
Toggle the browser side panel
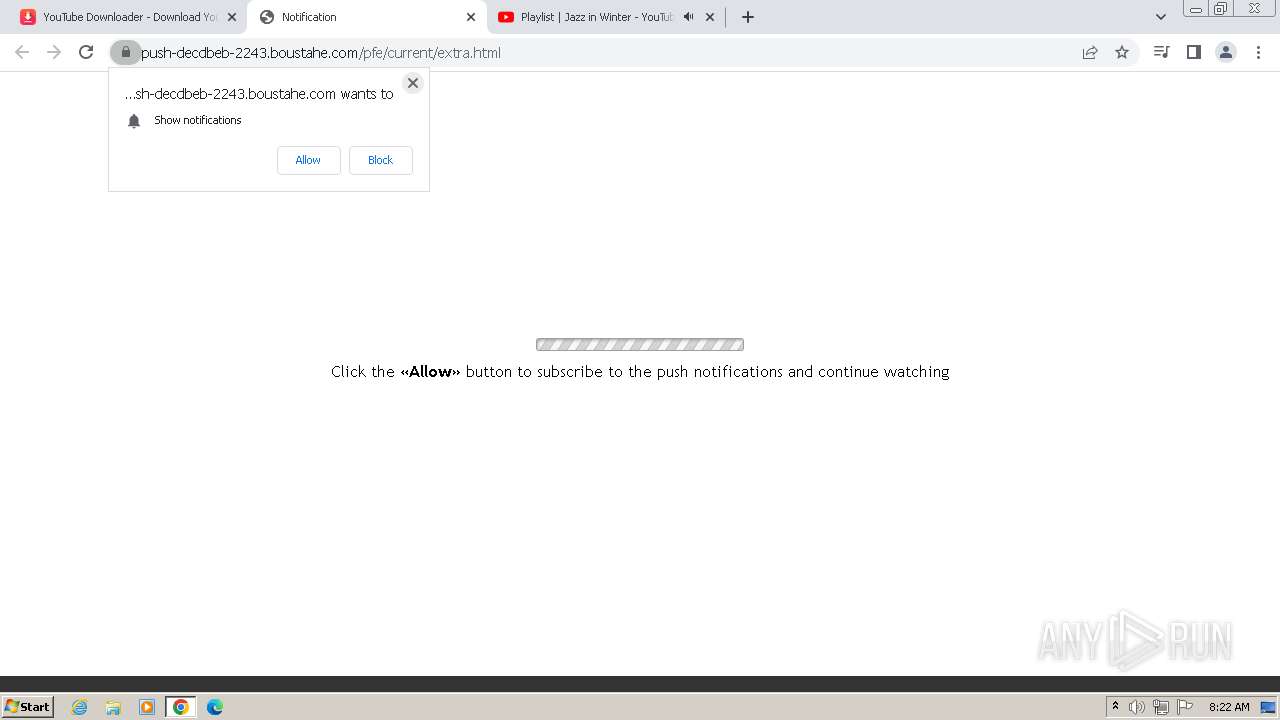click(1193, 52)
